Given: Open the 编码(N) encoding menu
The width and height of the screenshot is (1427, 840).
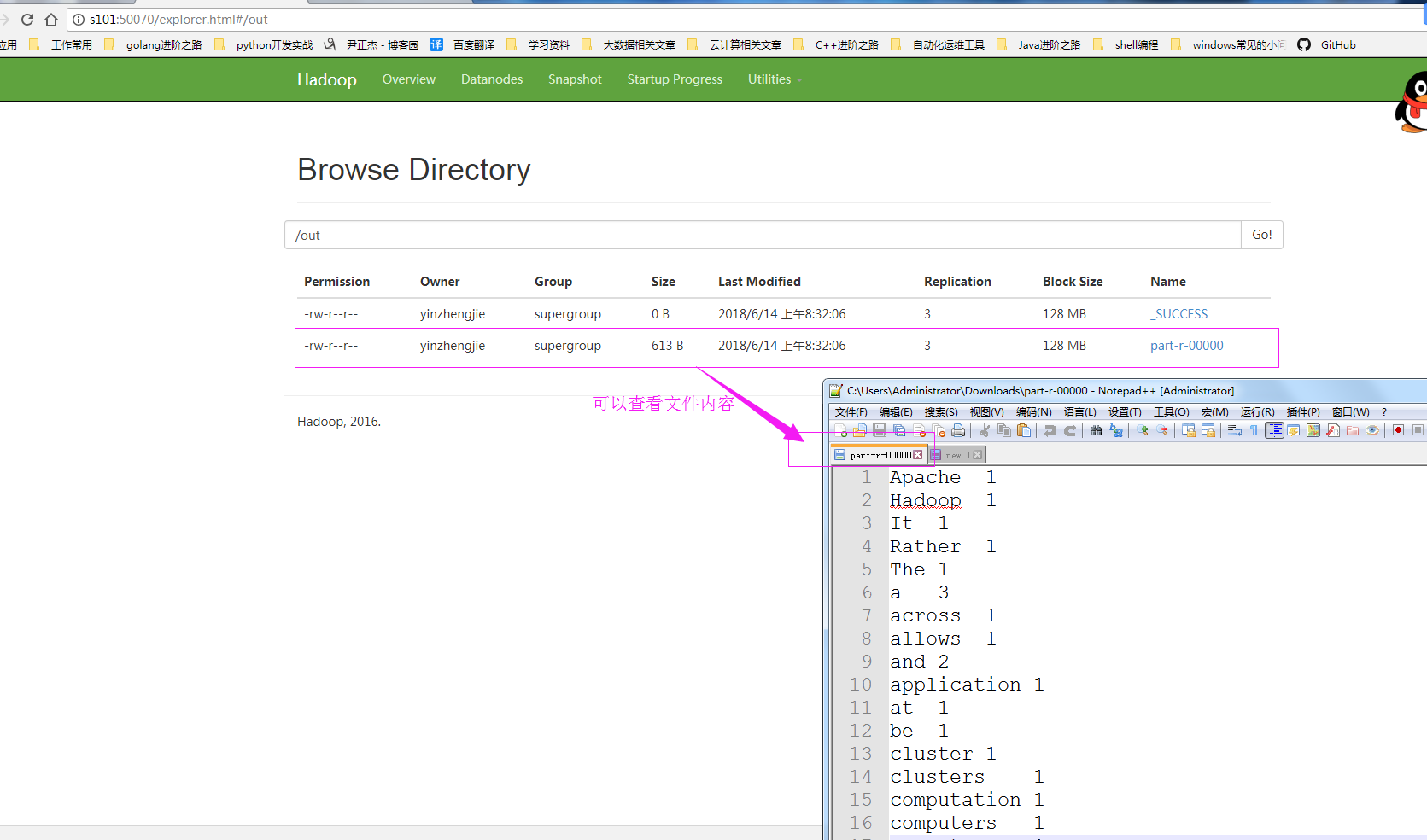Looking at the screenshot, I should (x=1033, y=412).
